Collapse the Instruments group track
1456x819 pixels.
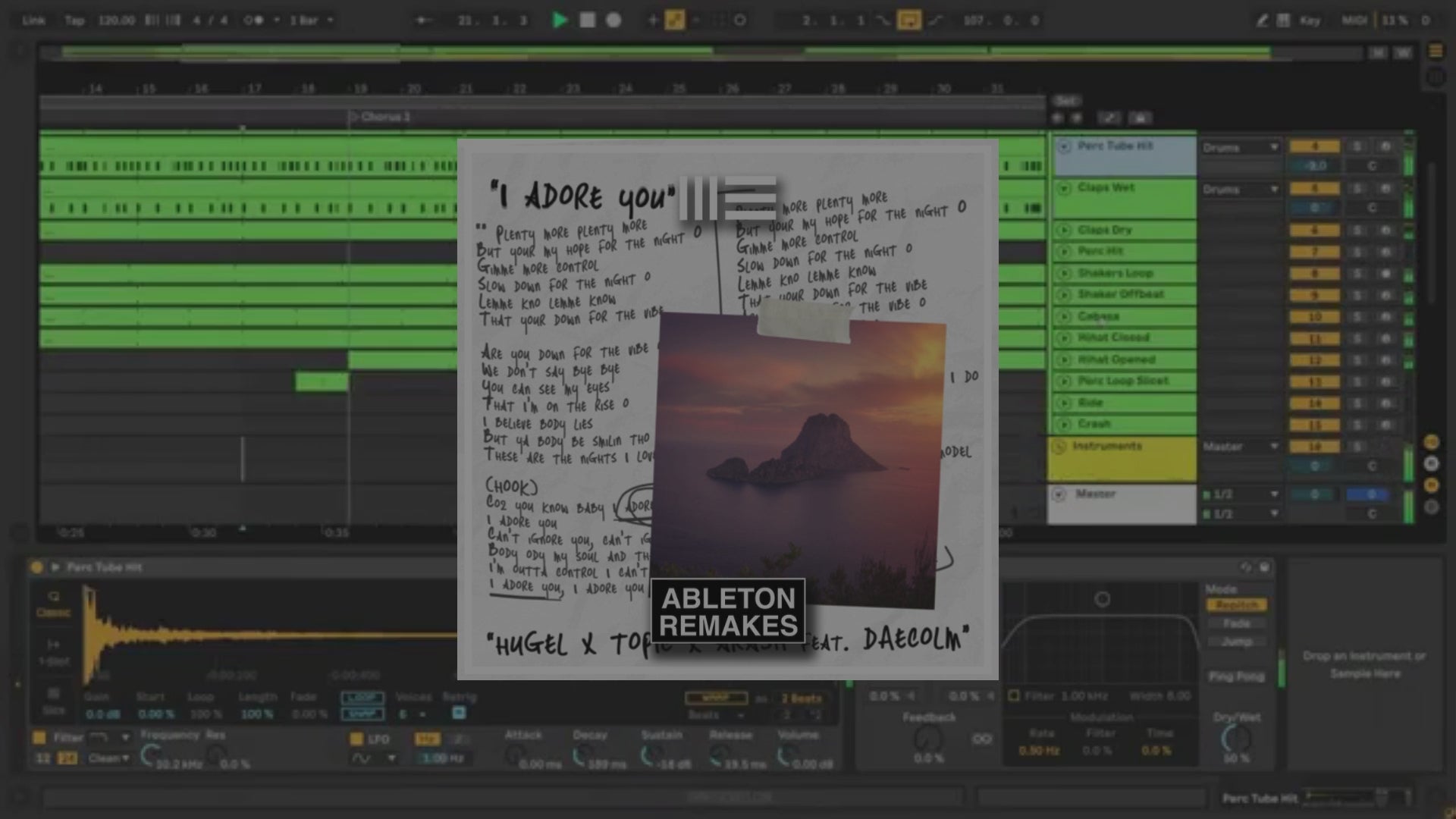click(x=1059, y=447)
